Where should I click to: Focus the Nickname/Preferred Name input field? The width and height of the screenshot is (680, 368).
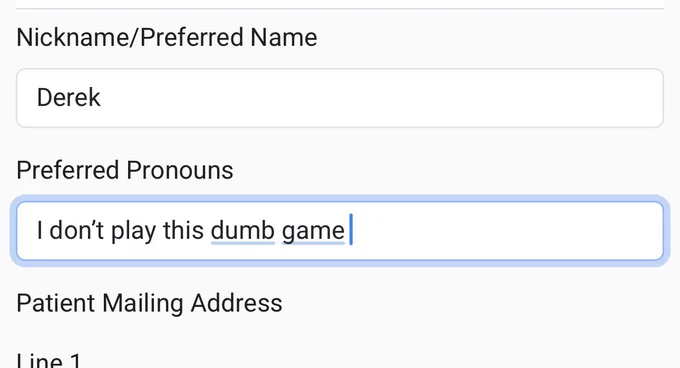pyautogui.click(x=340, y=98)
